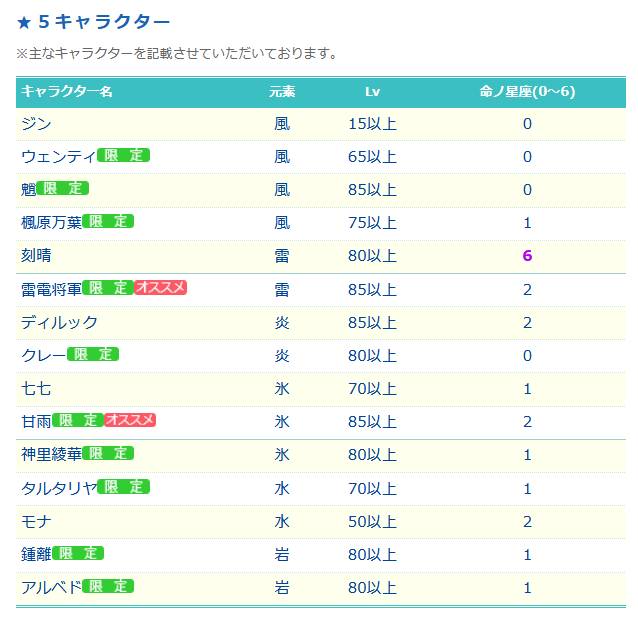
Task: Click the 限定 badge beside 神里綾華
Action: point(108,453)
